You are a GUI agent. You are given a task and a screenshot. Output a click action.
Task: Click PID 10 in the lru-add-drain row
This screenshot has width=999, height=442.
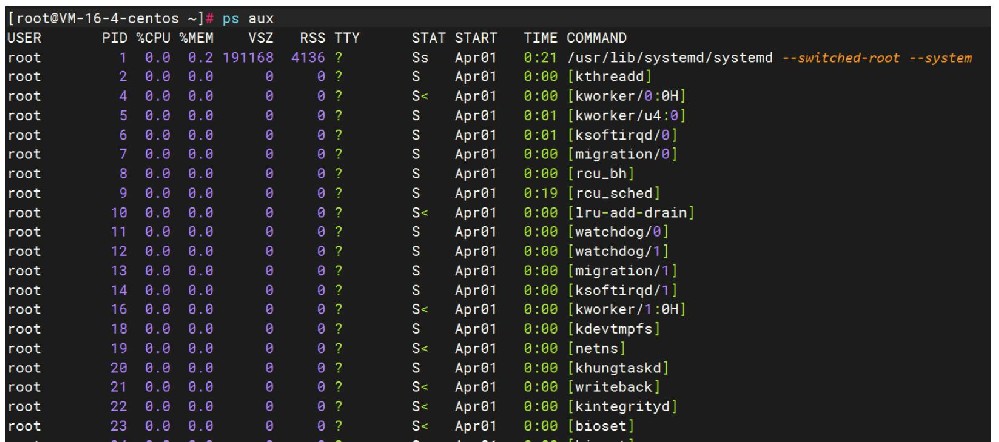pyautogui.click(x=119, y=213)
